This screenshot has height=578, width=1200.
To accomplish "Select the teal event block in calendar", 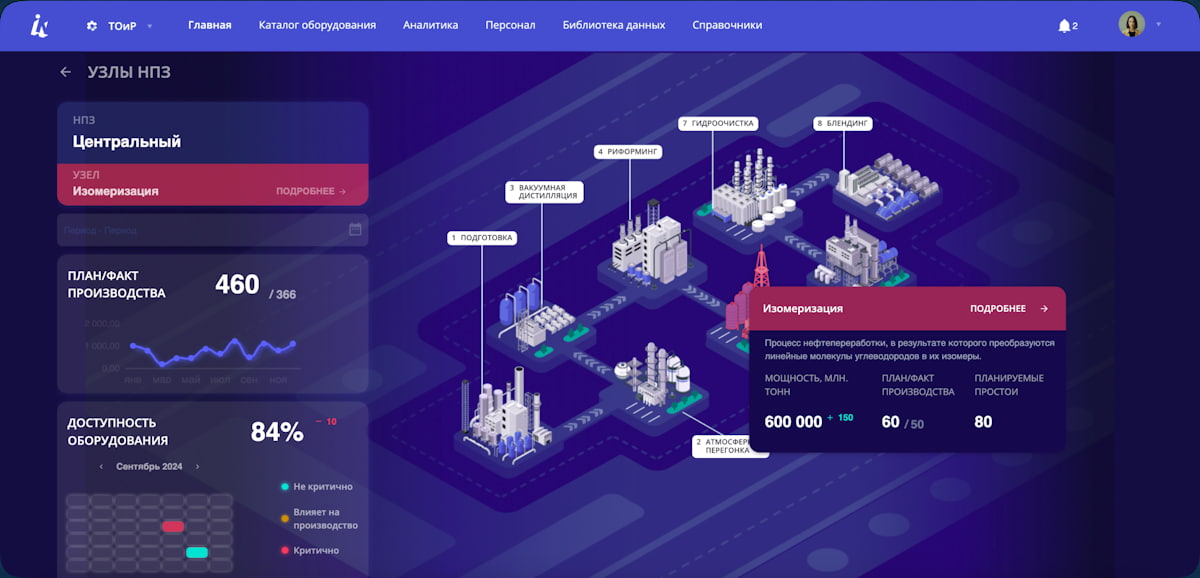I will 197,552.
